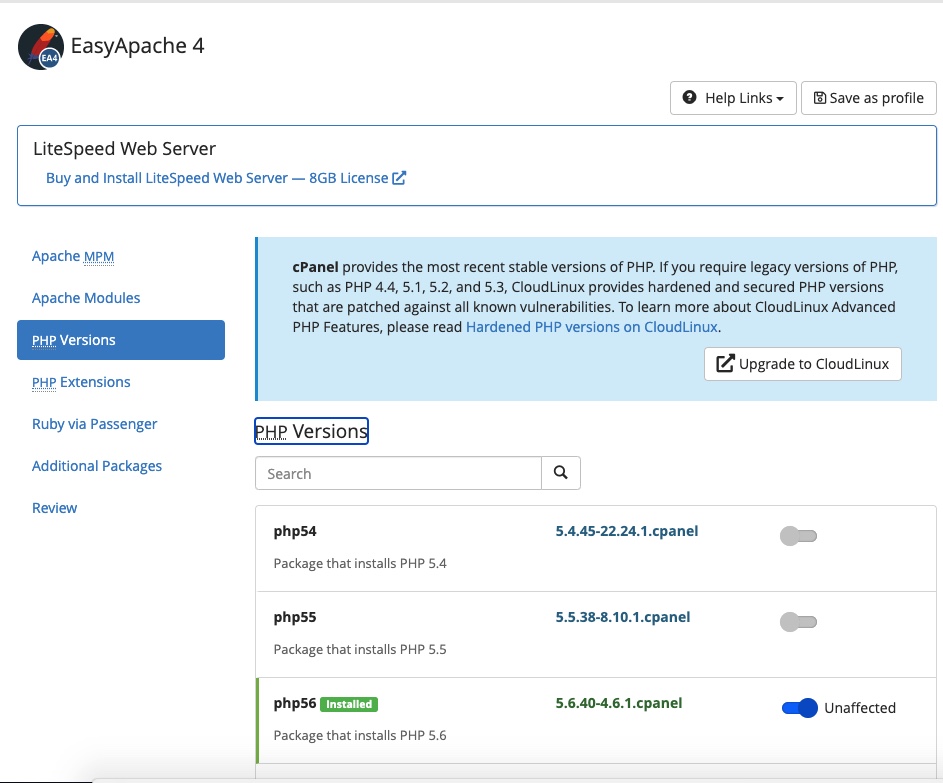Click the php55 package name
This screenshot has height=783, width=943.
[295, 617]
